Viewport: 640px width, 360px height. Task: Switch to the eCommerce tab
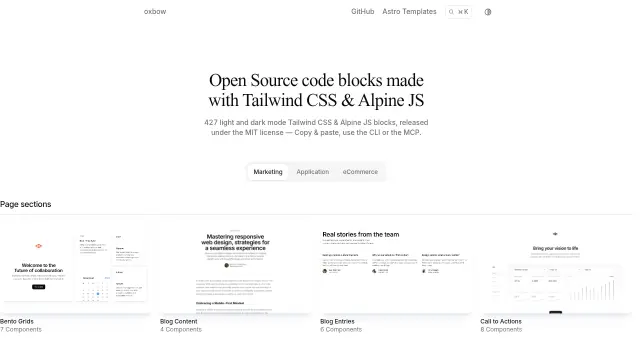click(360, 172)
